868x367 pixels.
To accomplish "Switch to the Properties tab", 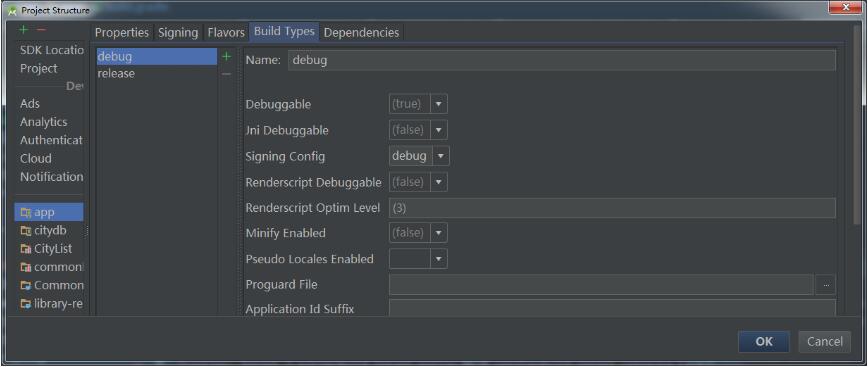I will (122, 33).
